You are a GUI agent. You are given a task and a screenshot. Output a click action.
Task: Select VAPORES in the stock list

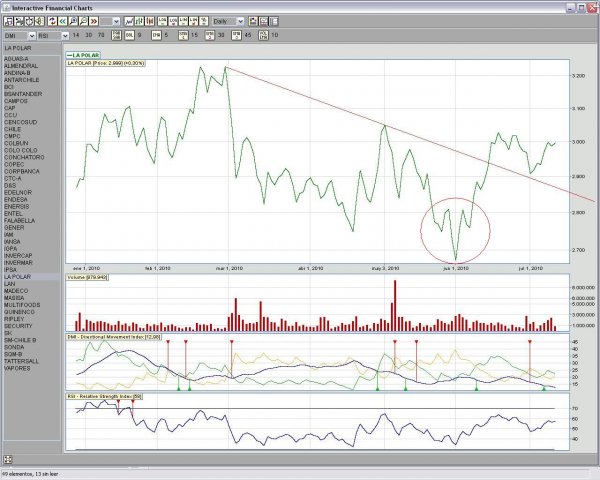point(17,368)
